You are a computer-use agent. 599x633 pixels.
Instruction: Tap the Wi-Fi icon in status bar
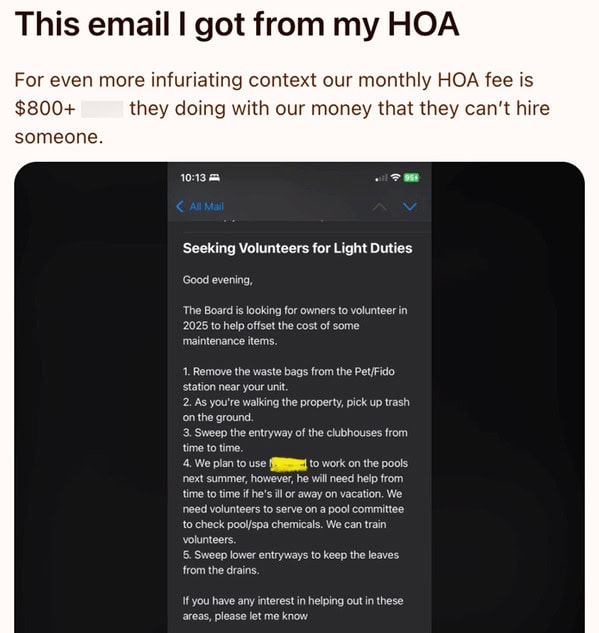tap(396, 177)
